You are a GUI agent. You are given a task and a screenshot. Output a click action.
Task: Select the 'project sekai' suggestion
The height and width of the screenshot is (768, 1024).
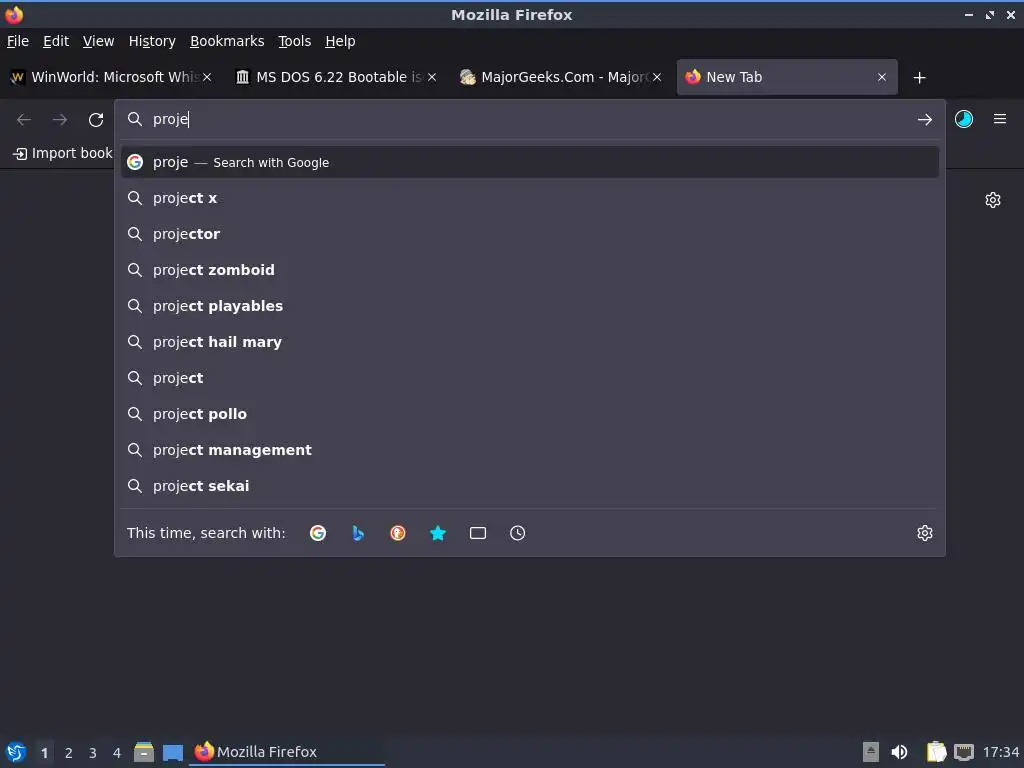pos(530,486)
